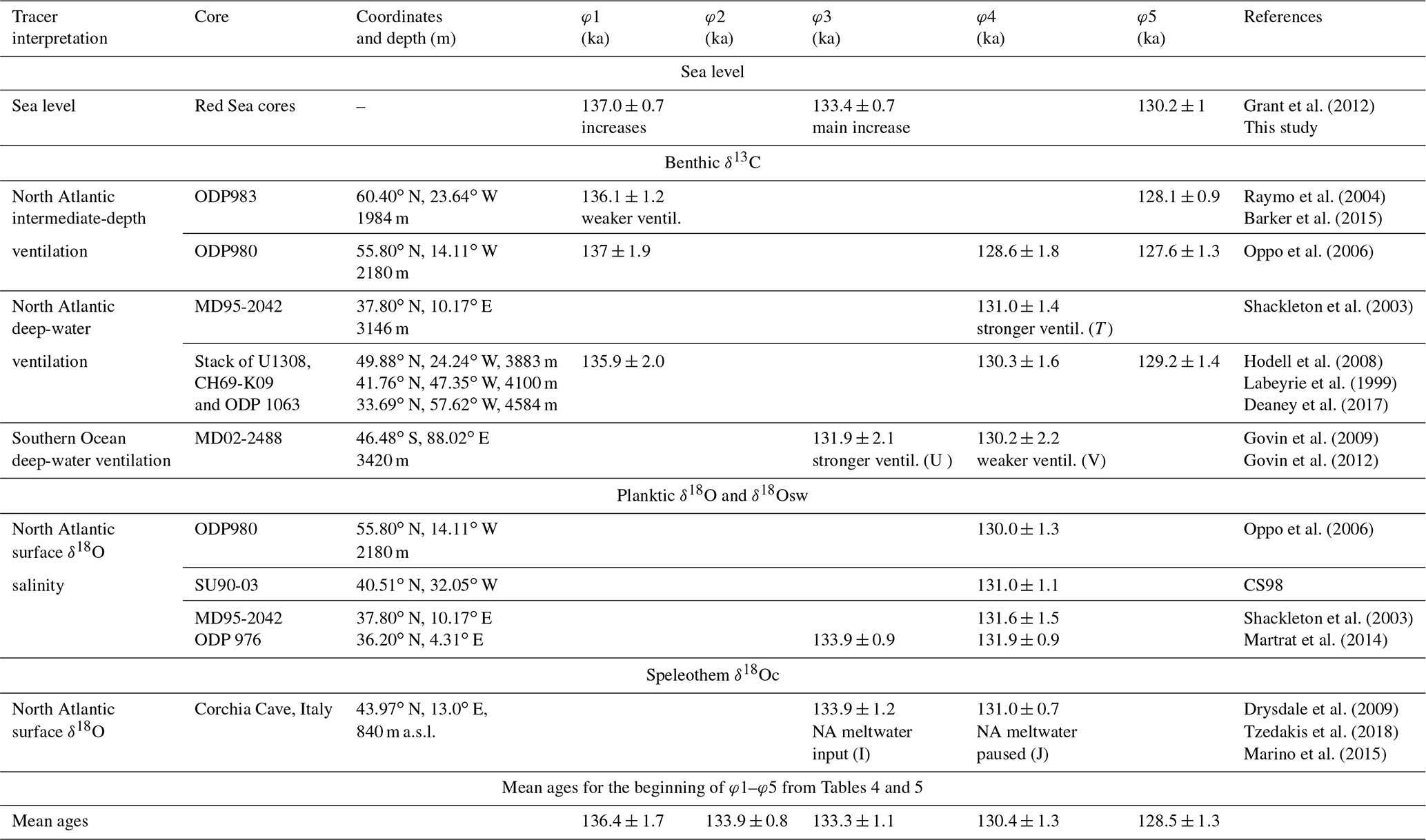Click the Corchia Cave, Italy cell
Image resolution: width=1426 pixels, height=840 pixels.
point(263,710)
